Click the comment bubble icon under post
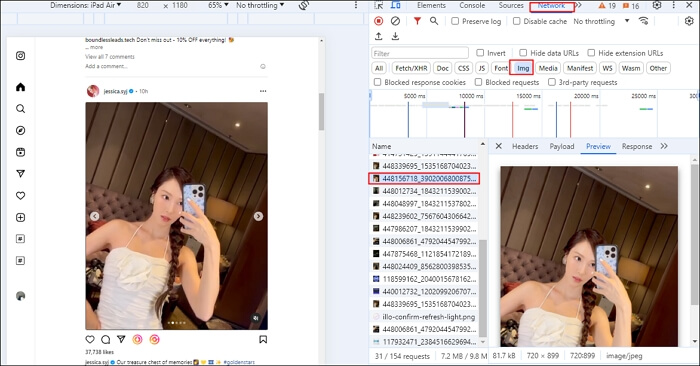The image size is (700, 366). point(106,339)
